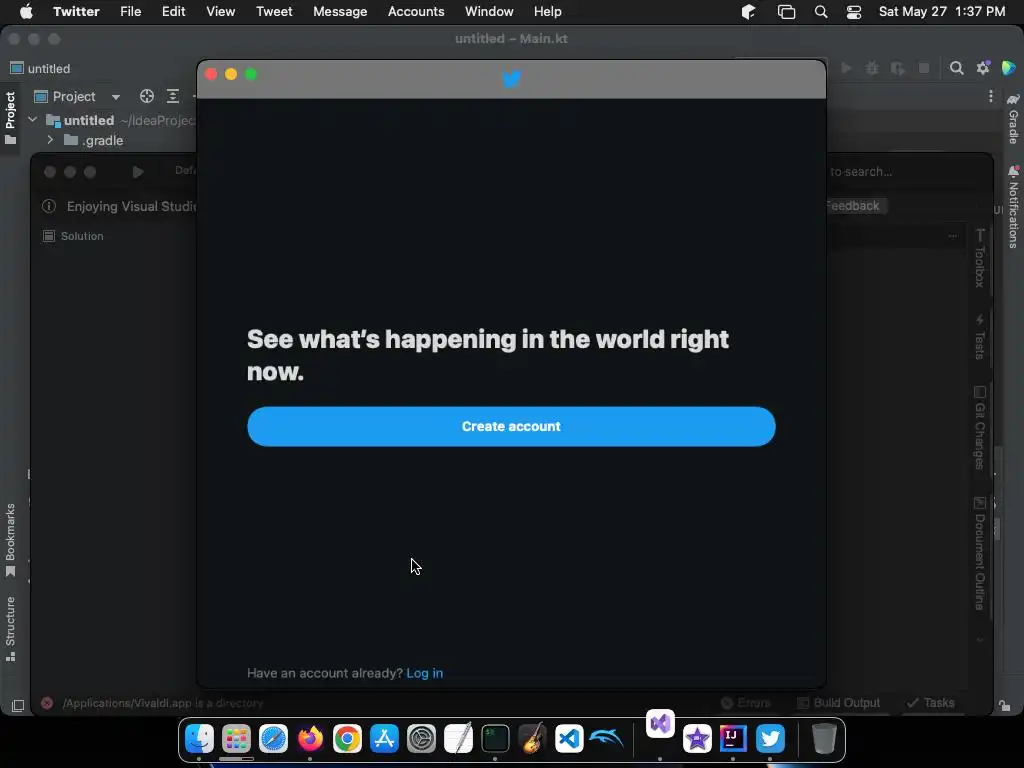Viewport: 1024px width, 768px height.
Task: Open the Tests side tab in Visual Studio
Action: click(x=980, y=336)
